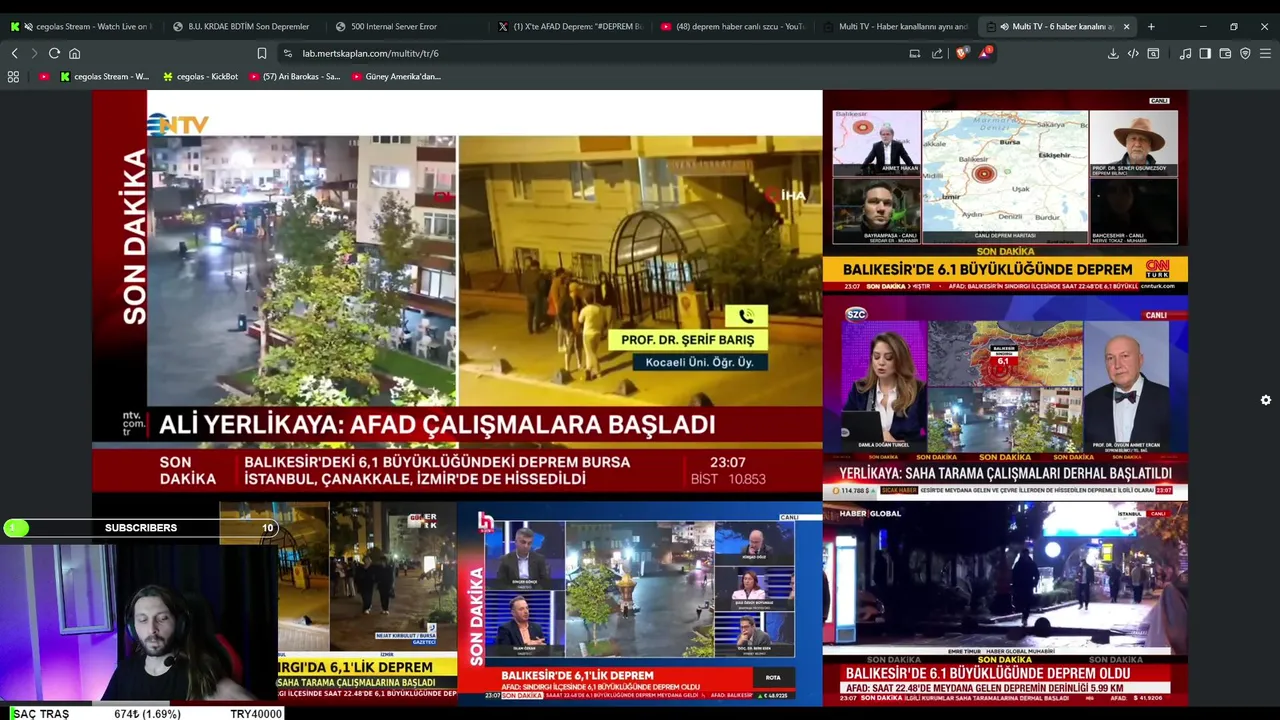Open the Güney Amerika'dan bookmark

point(396,76)
